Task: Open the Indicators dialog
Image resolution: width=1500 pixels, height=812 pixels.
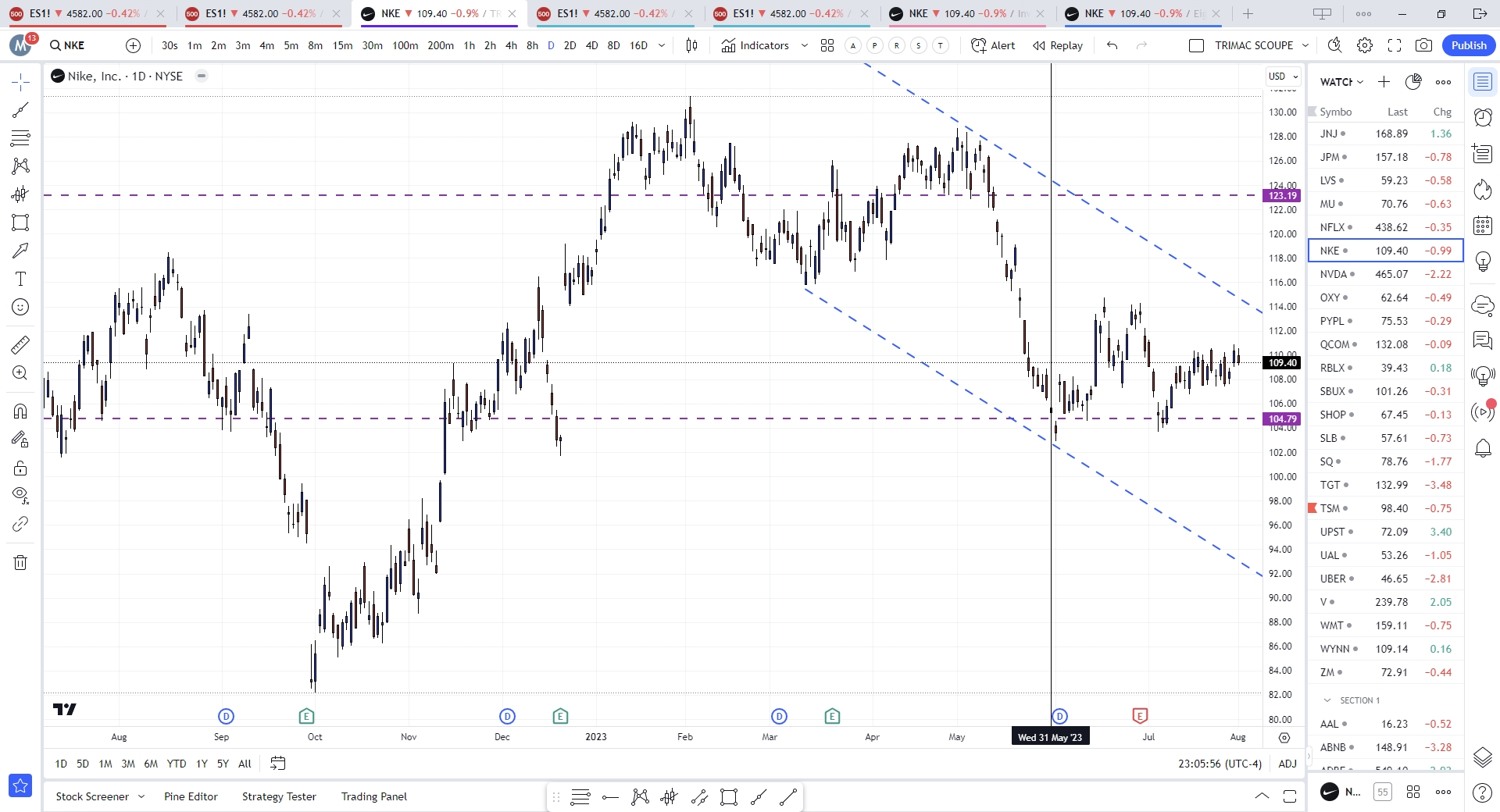Action: [755, 45]
